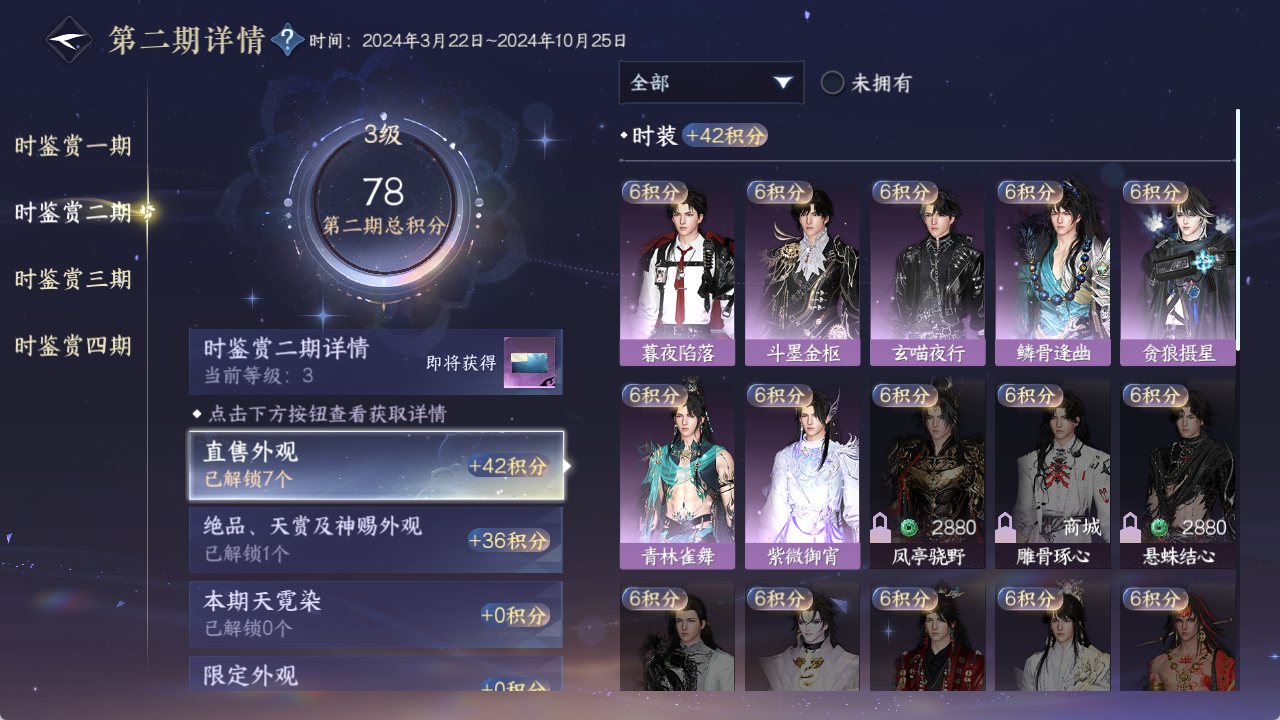Click the costume list vertical scrollbar

[1238, 230]
